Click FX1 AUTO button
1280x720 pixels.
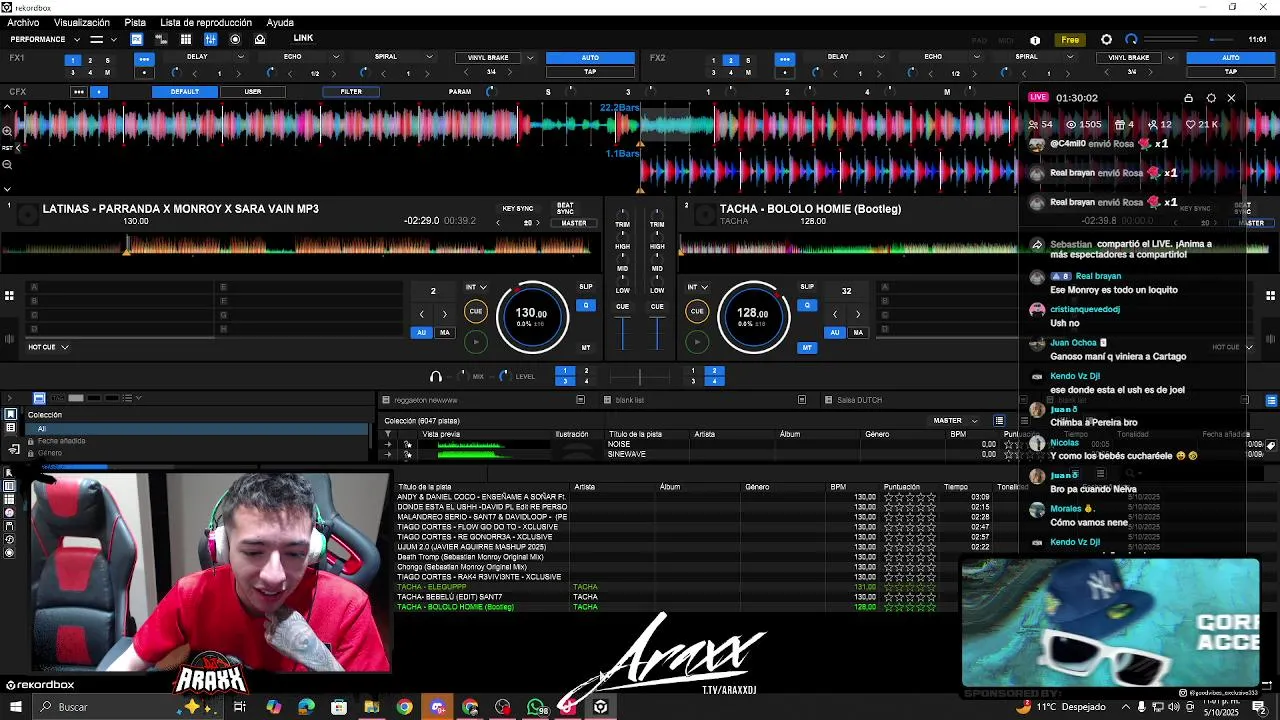tap(590, 58)
